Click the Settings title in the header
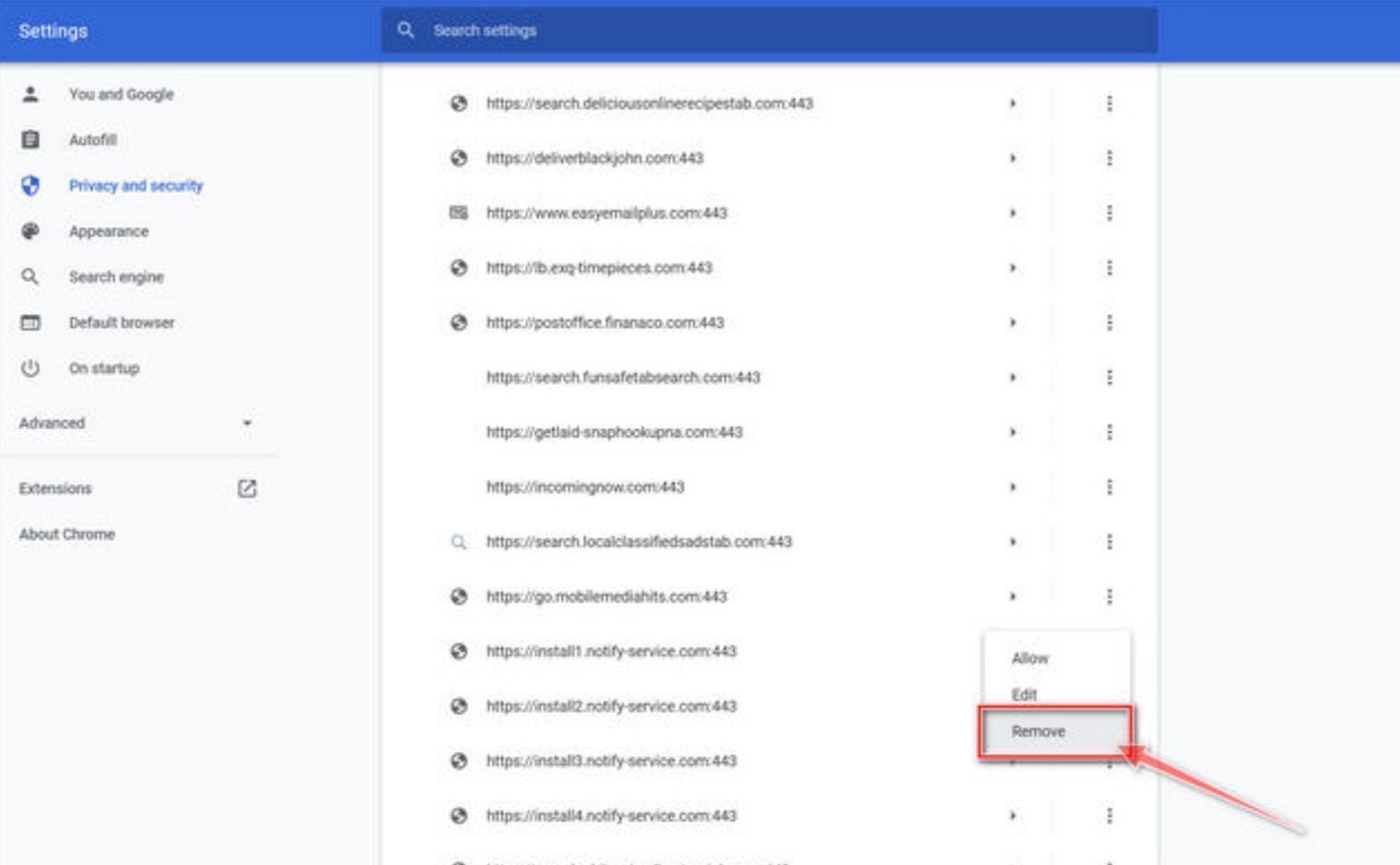Viewport: 1400px width, 865px height. click(x=53, y=30)
